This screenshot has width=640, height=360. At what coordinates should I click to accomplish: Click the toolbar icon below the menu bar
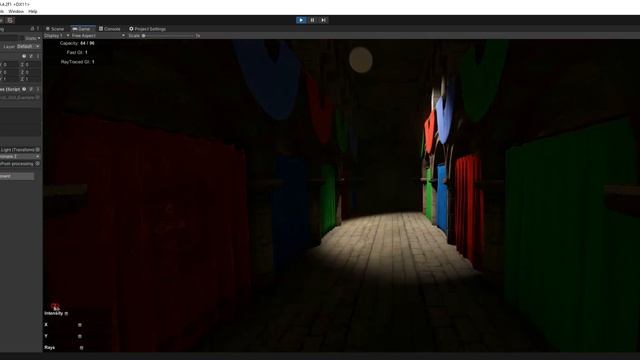point(11,20)
